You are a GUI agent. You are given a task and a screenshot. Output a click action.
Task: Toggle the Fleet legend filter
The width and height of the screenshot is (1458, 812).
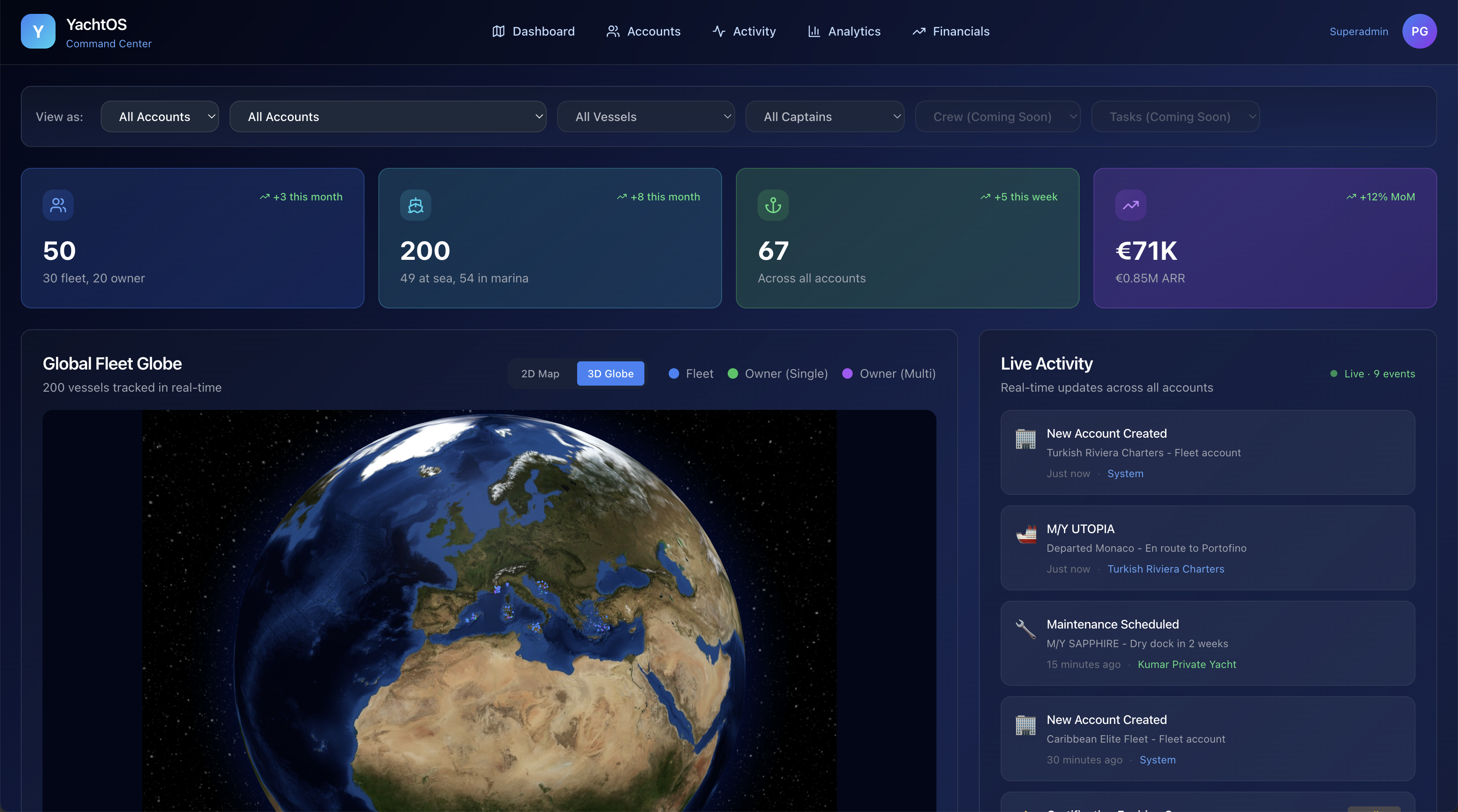(691, 373)
